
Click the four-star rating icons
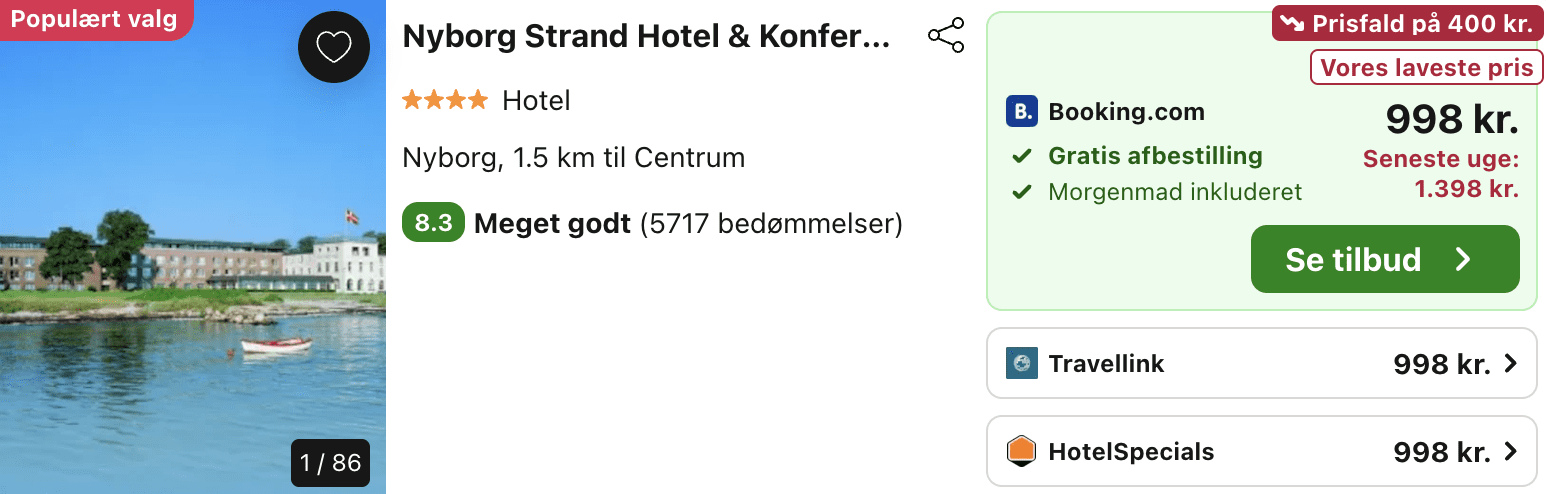(x=445, y=100)
